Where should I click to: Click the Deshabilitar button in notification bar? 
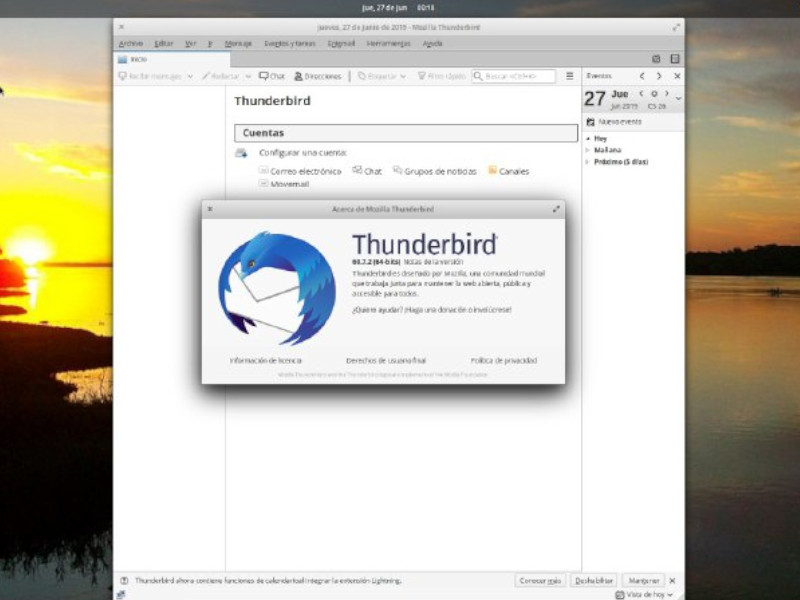coord(594,580)
